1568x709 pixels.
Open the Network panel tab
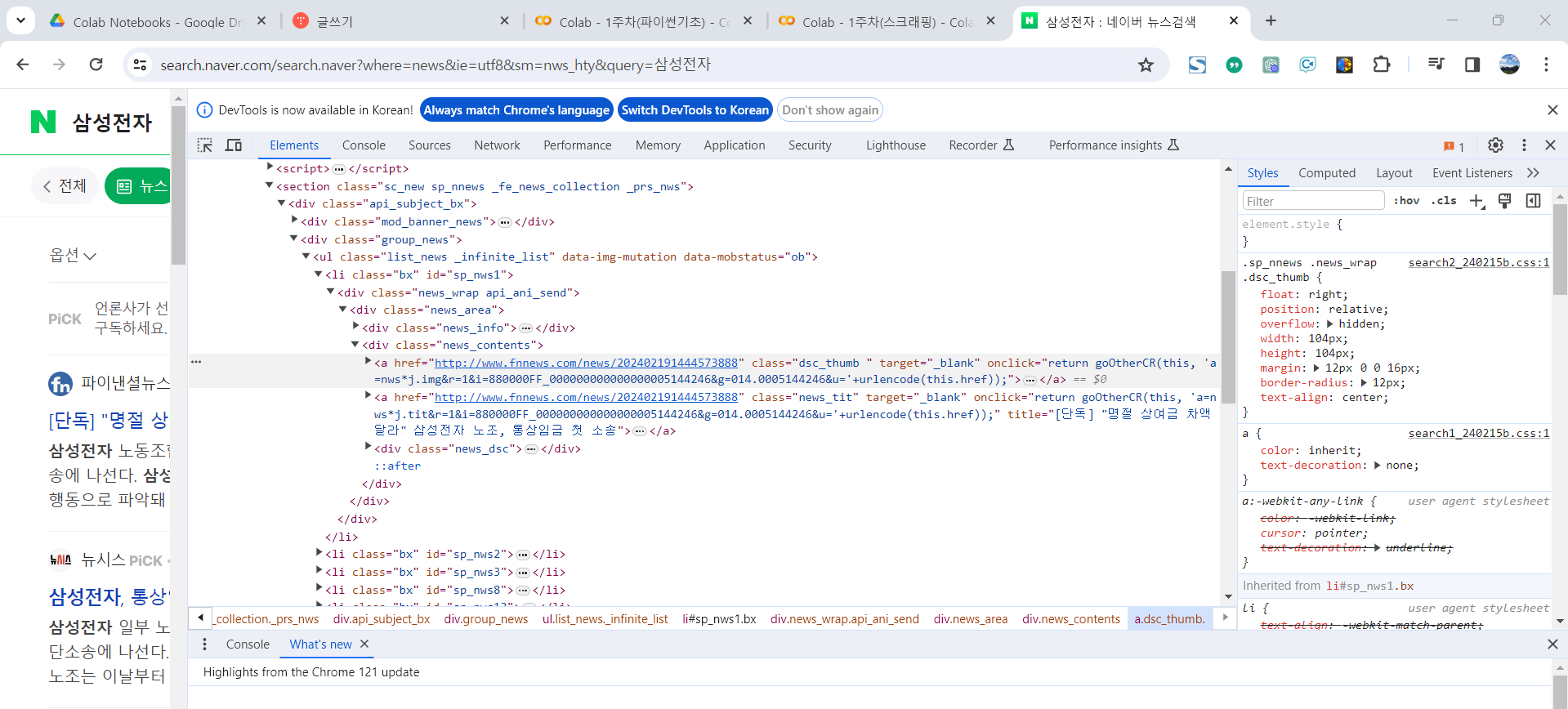497,145
